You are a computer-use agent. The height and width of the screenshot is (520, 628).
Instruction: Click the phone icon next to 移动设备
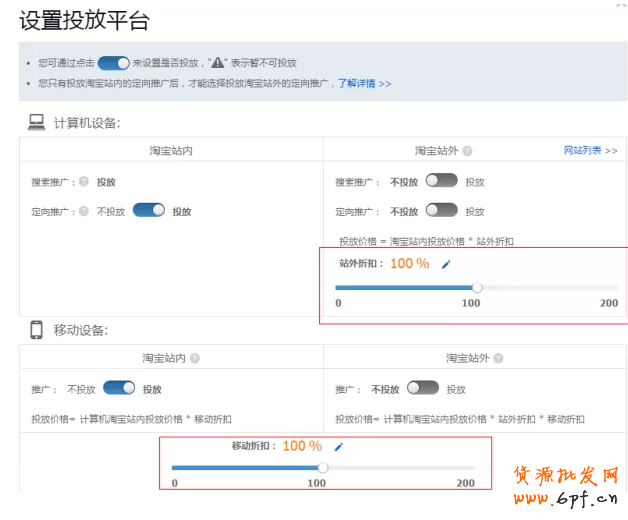tap(36, 330)
